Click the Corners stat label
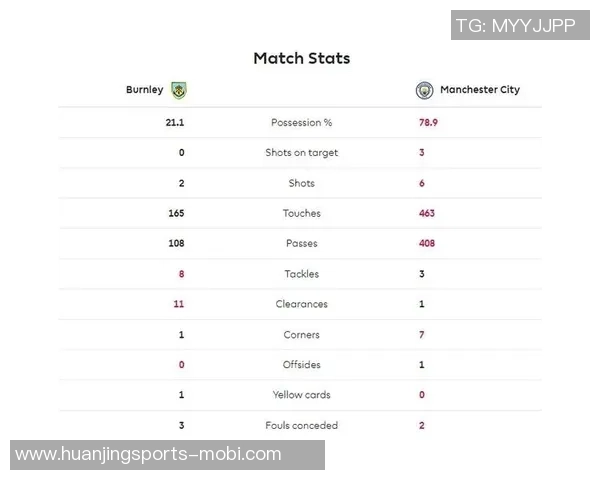Screen dimensions: 600x480 [x=301, y=335]
